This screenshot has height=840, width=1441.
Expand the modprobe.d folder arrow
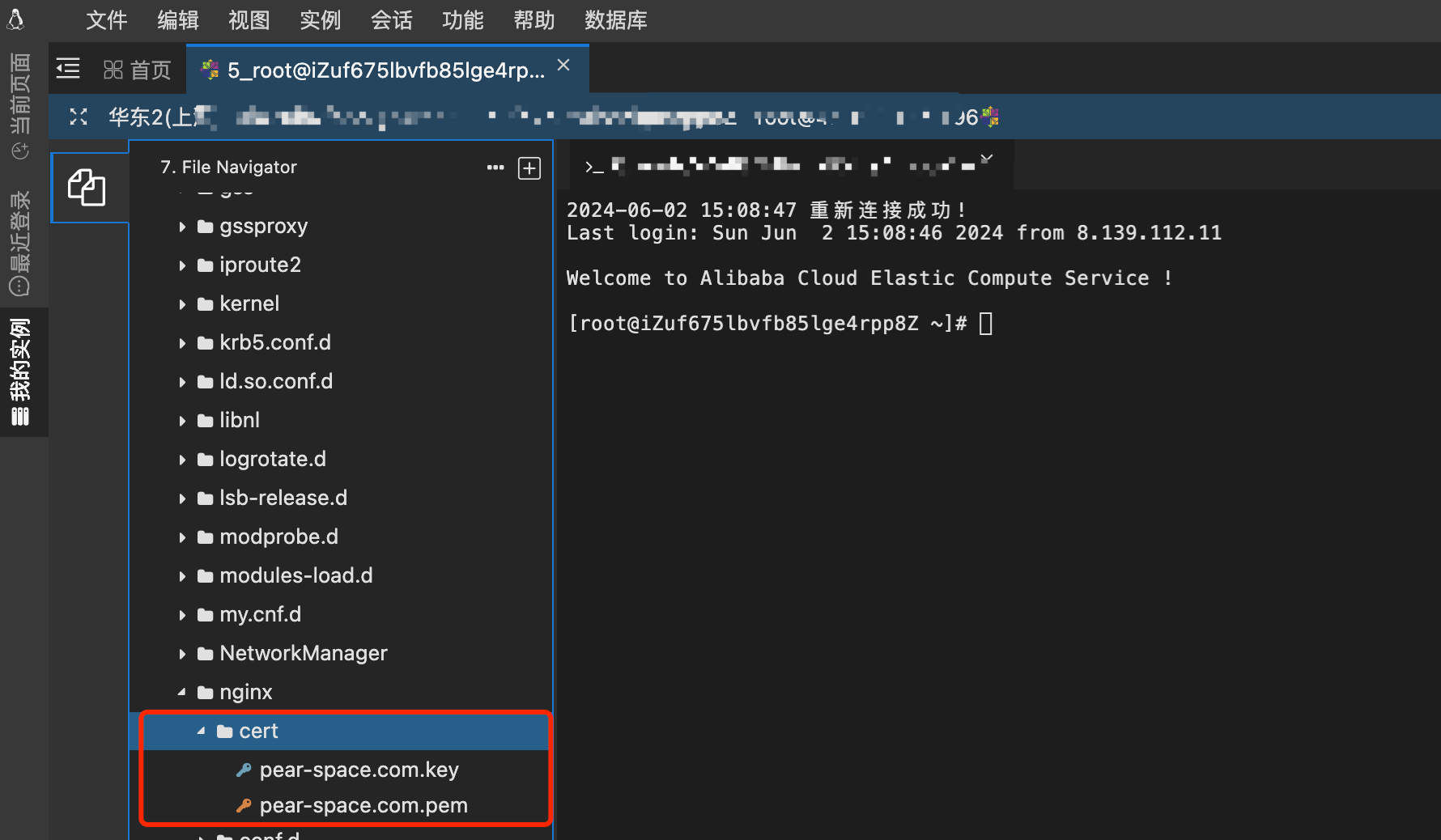pyautogui.click(x=182, y=537)
